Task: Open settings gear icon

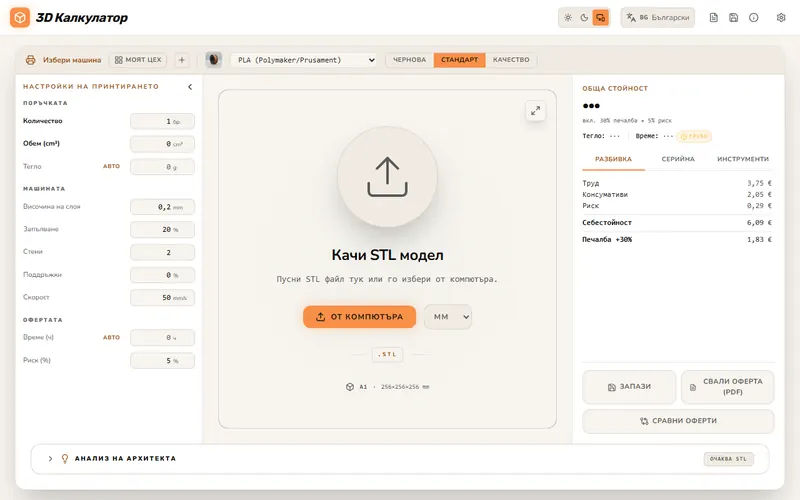Action: click(781, 18)
